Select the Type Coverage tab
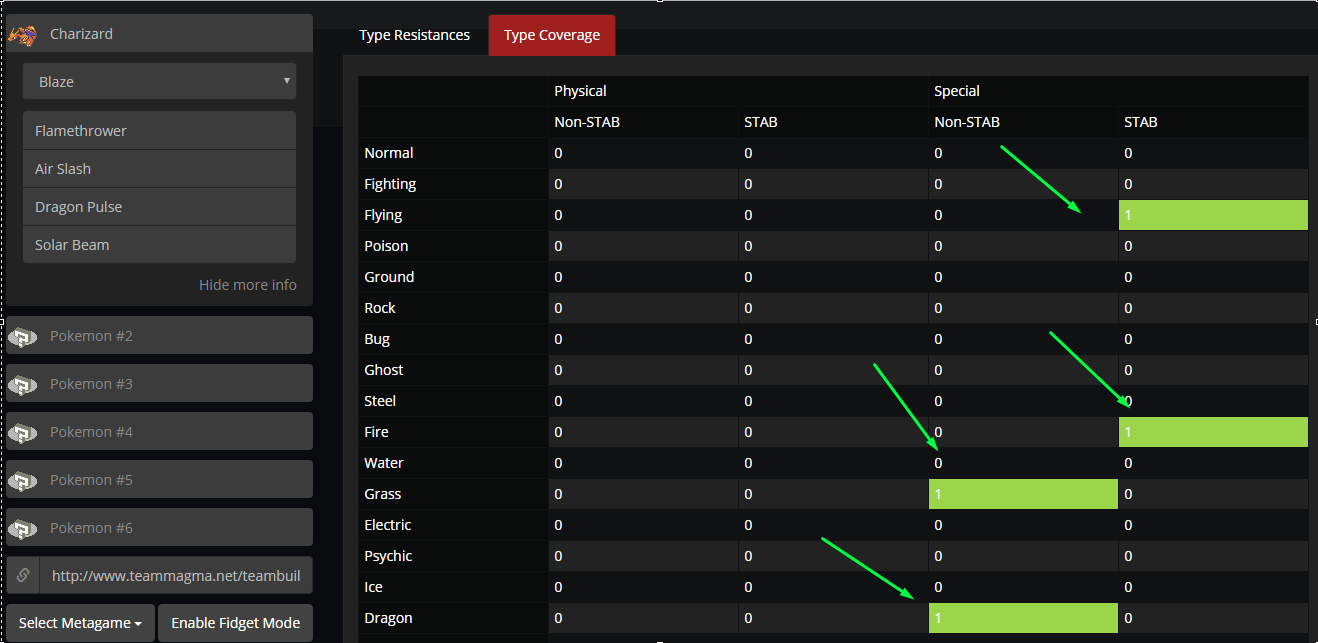This screenshot has height=643, width=1318. 552,35
